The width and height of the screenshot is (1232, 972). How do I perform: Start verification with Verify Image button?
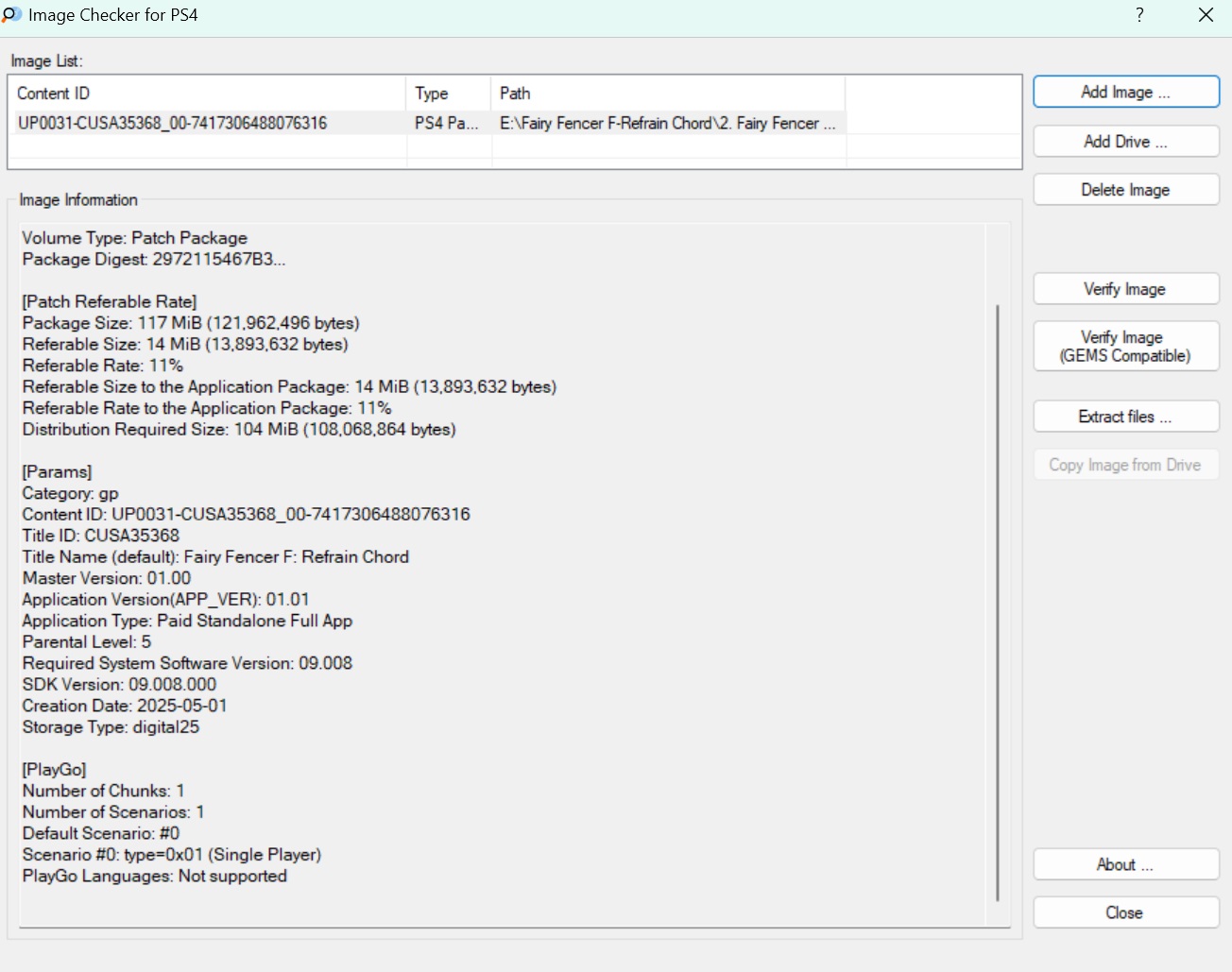(x=1125, y=289)
